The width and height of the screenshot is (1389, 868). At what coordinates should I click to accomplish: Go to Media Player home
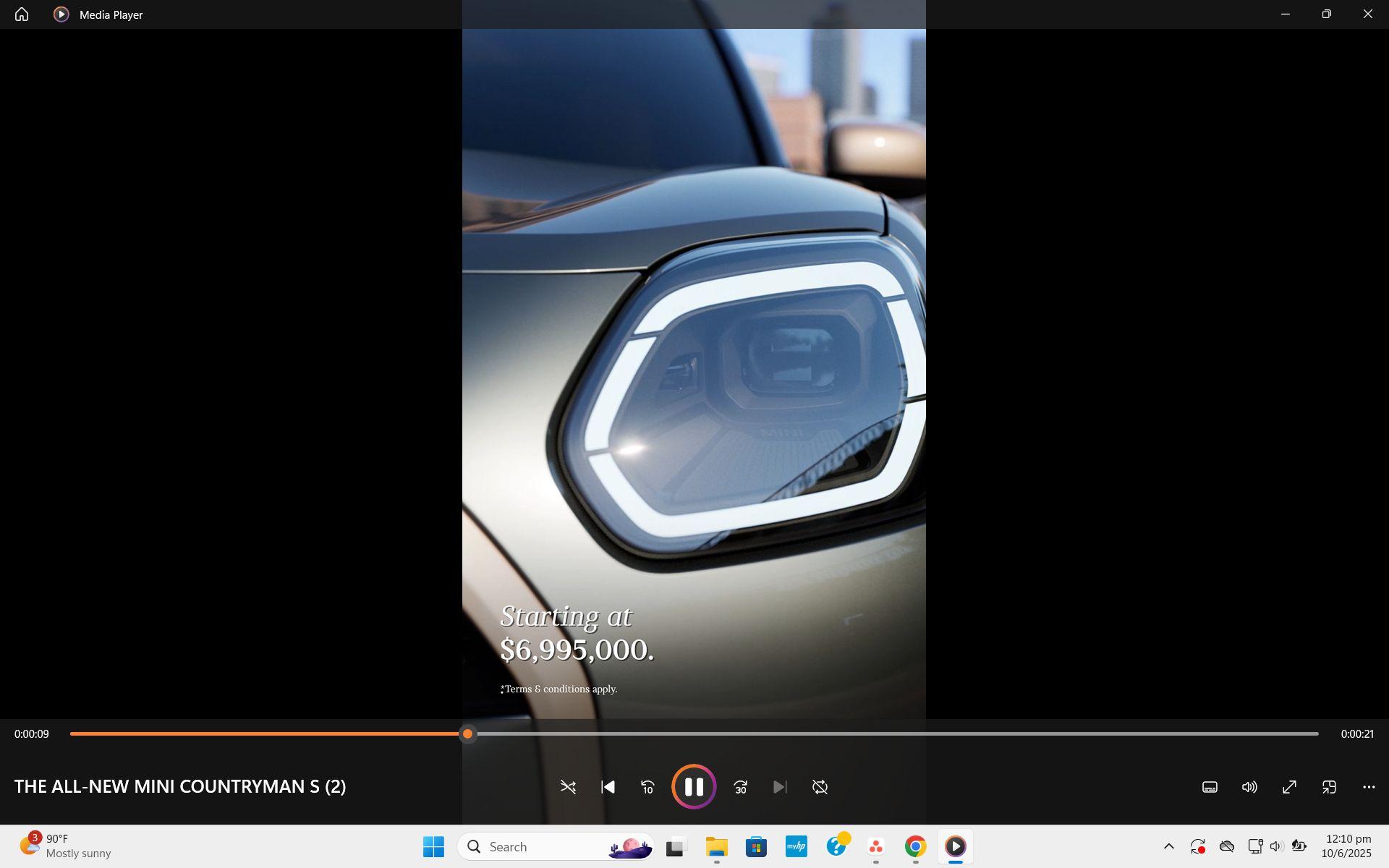tap(22, 14)
